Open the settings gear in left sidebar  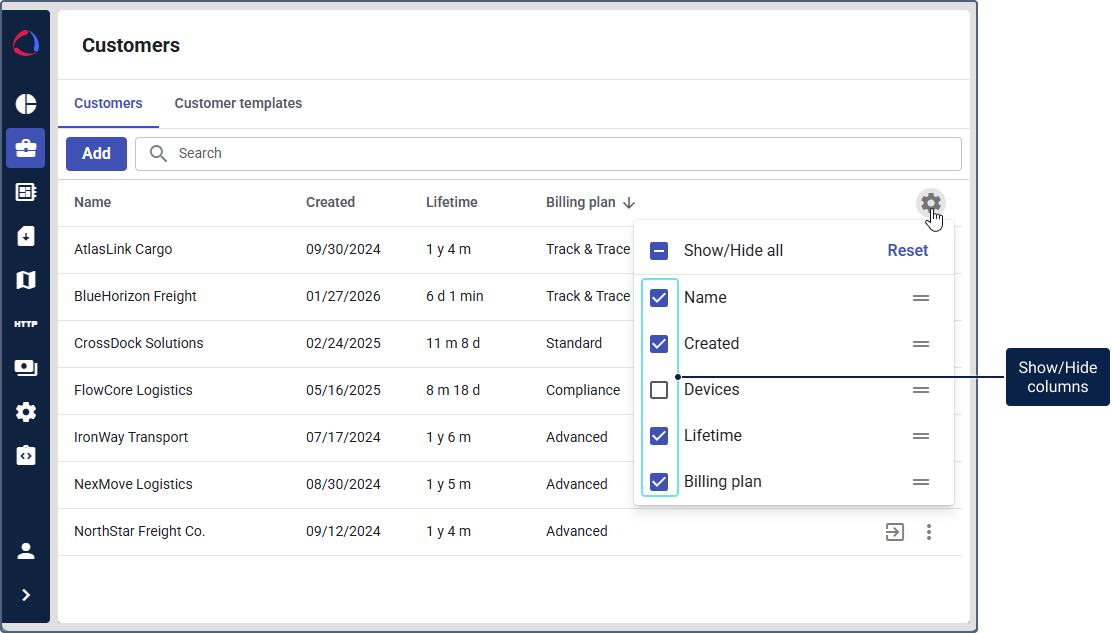pyautogui.click(x=26, y=412)
